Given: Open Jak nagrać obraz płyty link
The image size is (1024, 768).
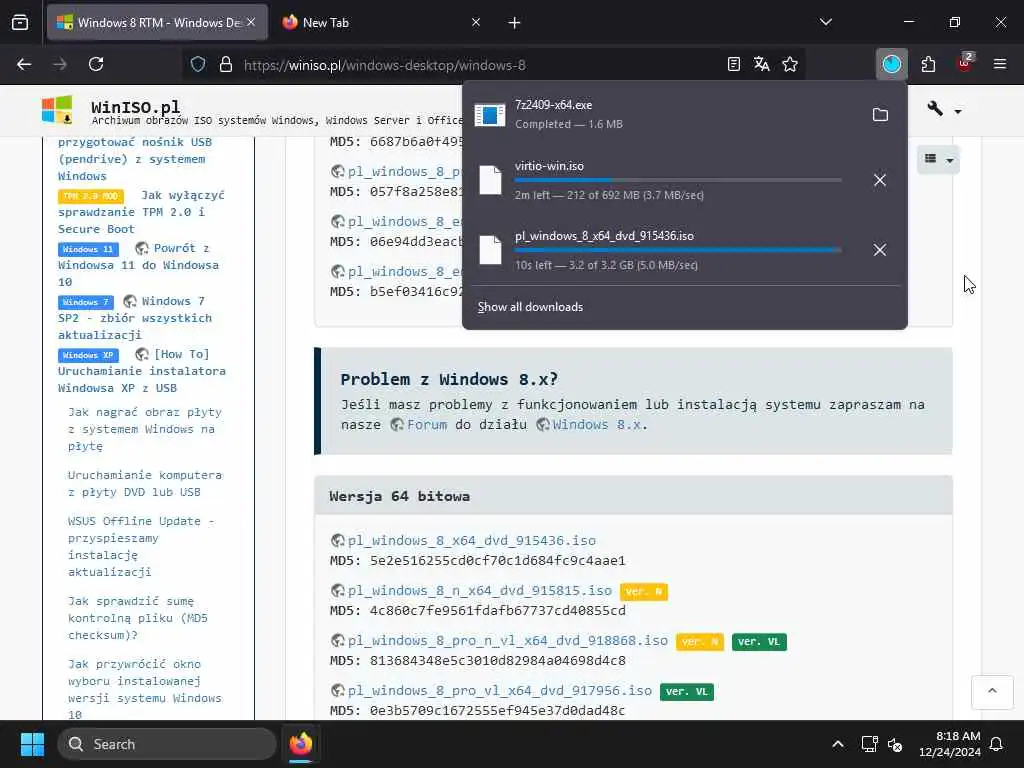Looking at the screenshot, I should [144, 429].
